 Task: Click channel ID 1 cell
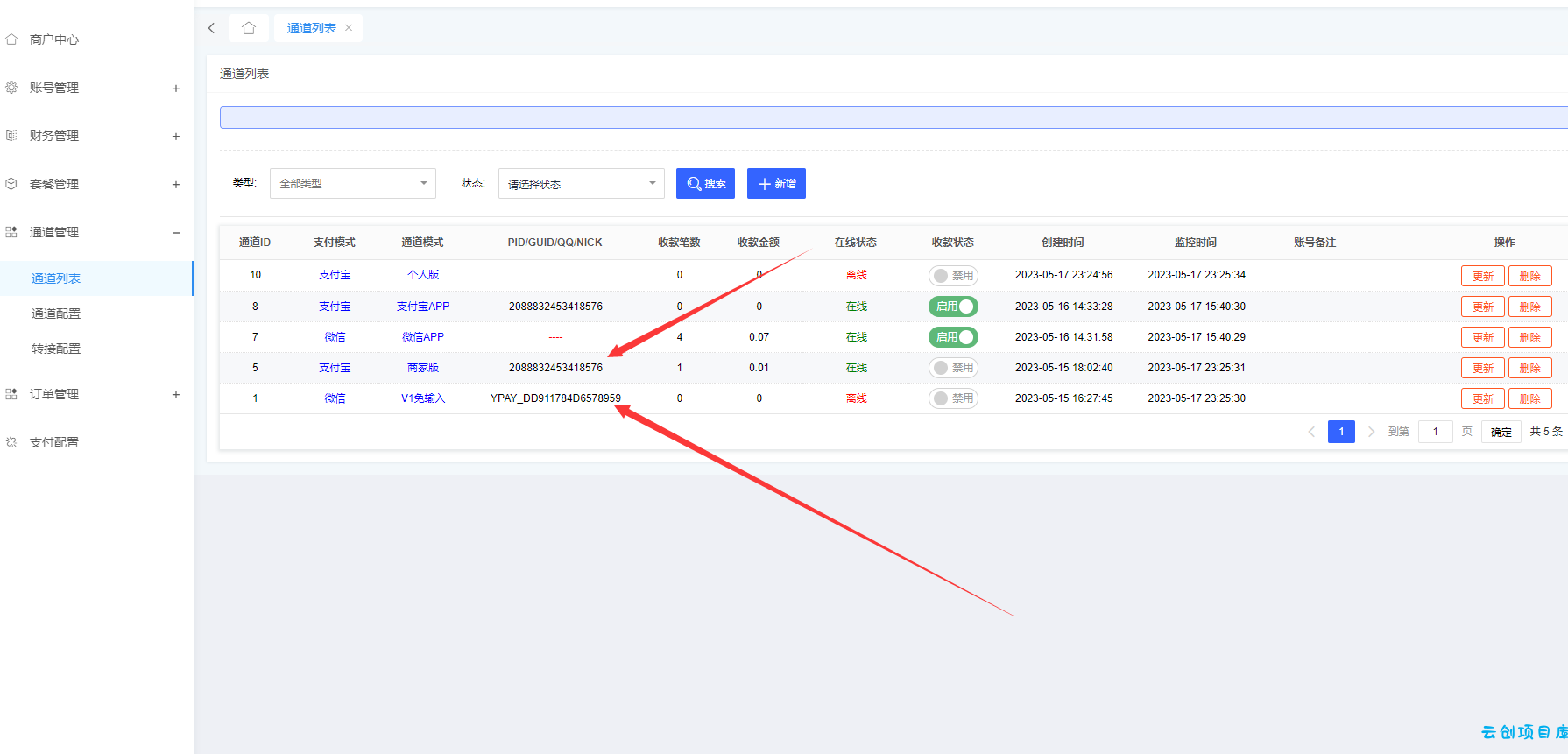point(255,398)
